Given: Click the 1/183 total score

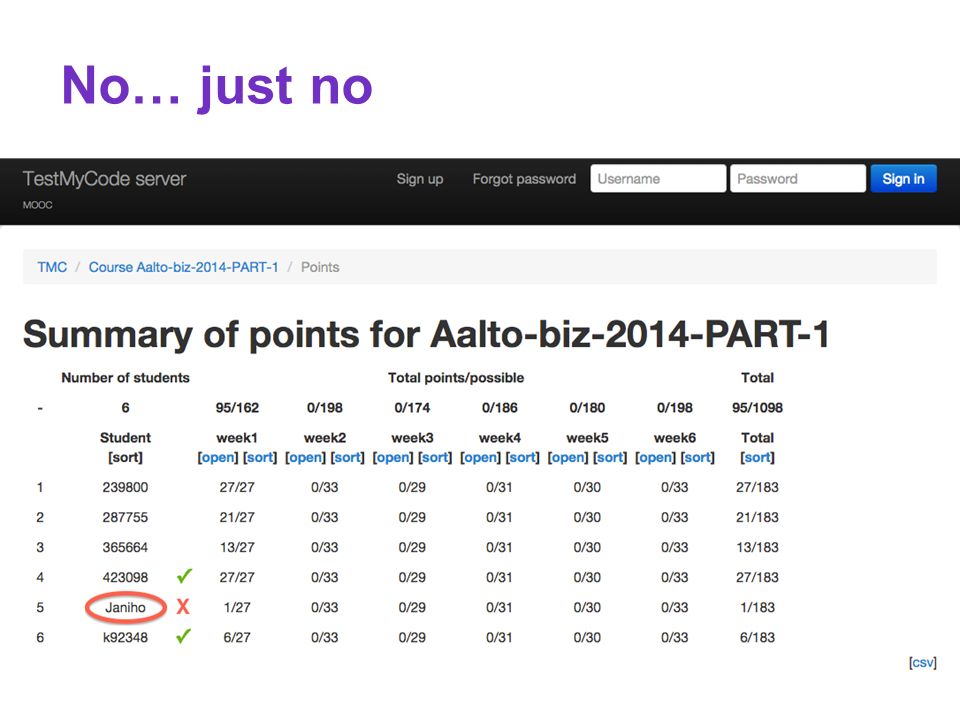Looking at the screenshot, I should click(757, 607).
